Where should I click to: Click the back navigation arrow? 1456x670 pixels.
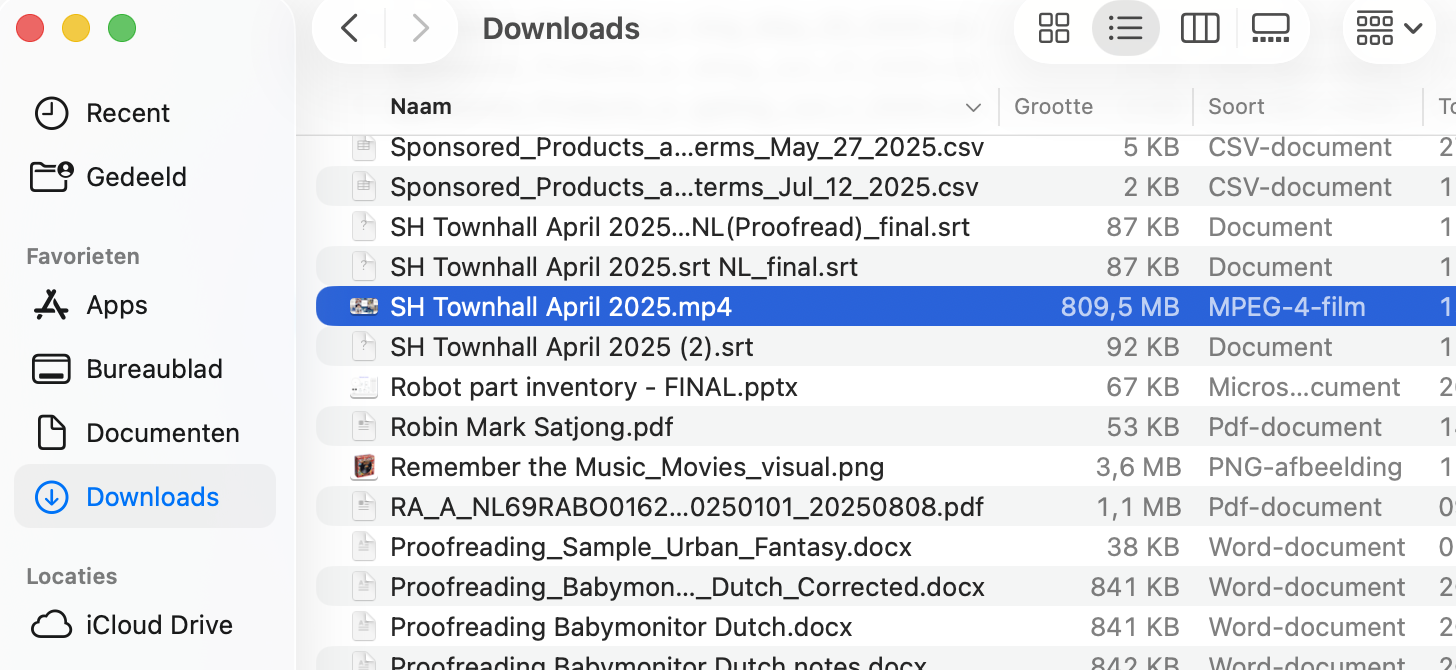point(347,28)
